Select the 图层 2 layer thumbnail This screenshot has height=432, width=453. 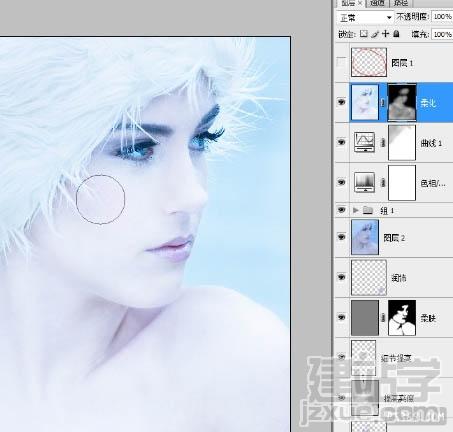(365, 237)
